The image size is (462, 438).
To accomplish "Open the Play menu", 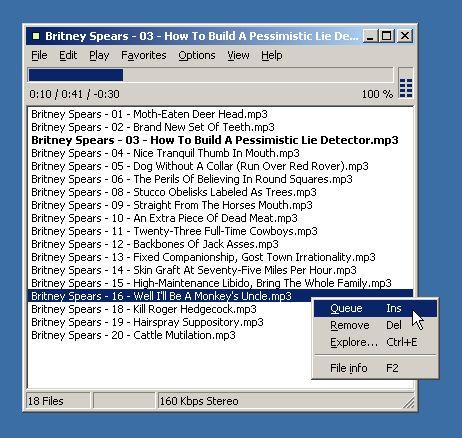I will click(x=99, y=55).
